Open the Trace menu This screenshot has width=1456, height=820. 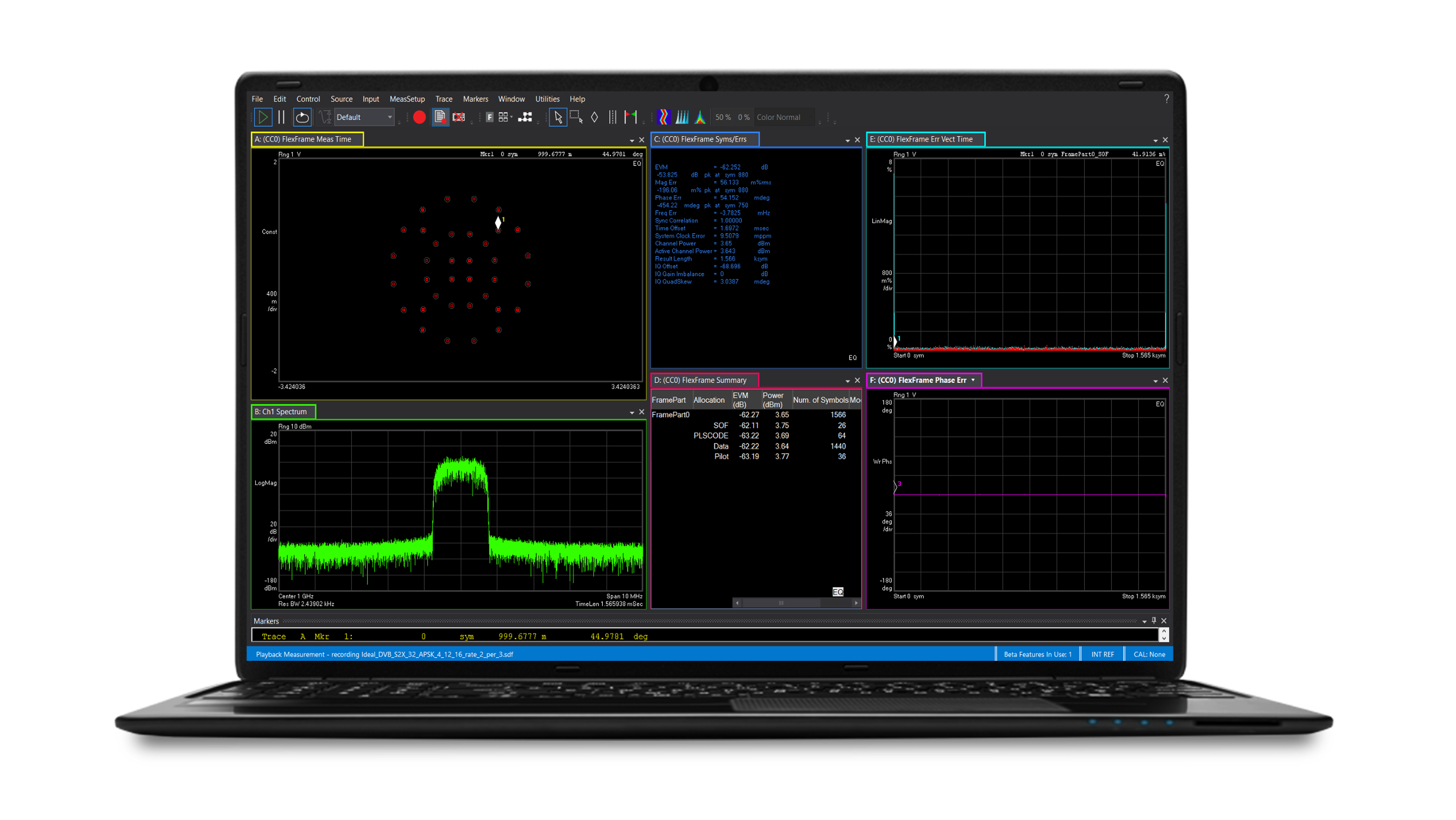click(x=444, y=99)
